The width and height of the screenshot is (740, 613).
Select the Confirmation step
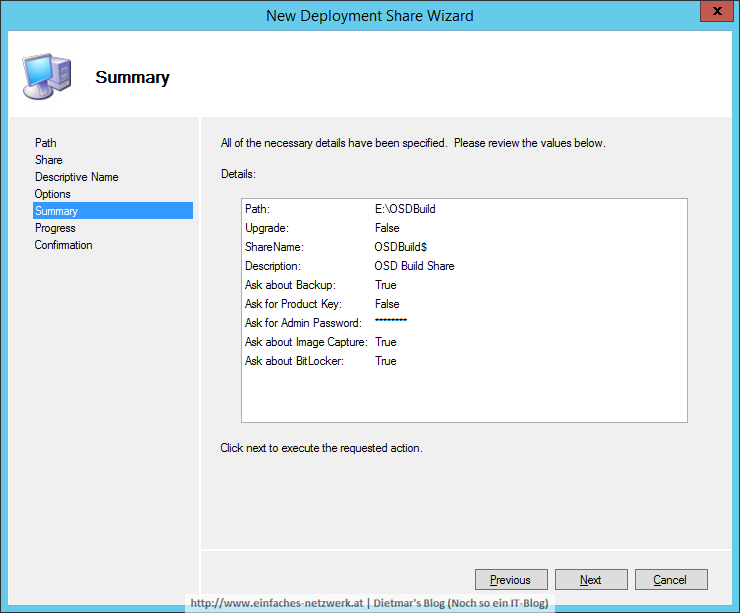63,245
